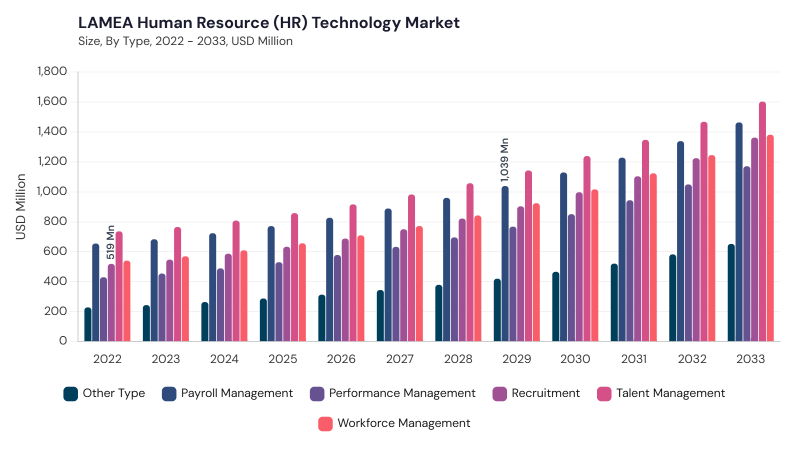Viewport: 800px width, 450px height.
Task: Toggle the Performance Management legend label
Action: click(x=402, y=393)
